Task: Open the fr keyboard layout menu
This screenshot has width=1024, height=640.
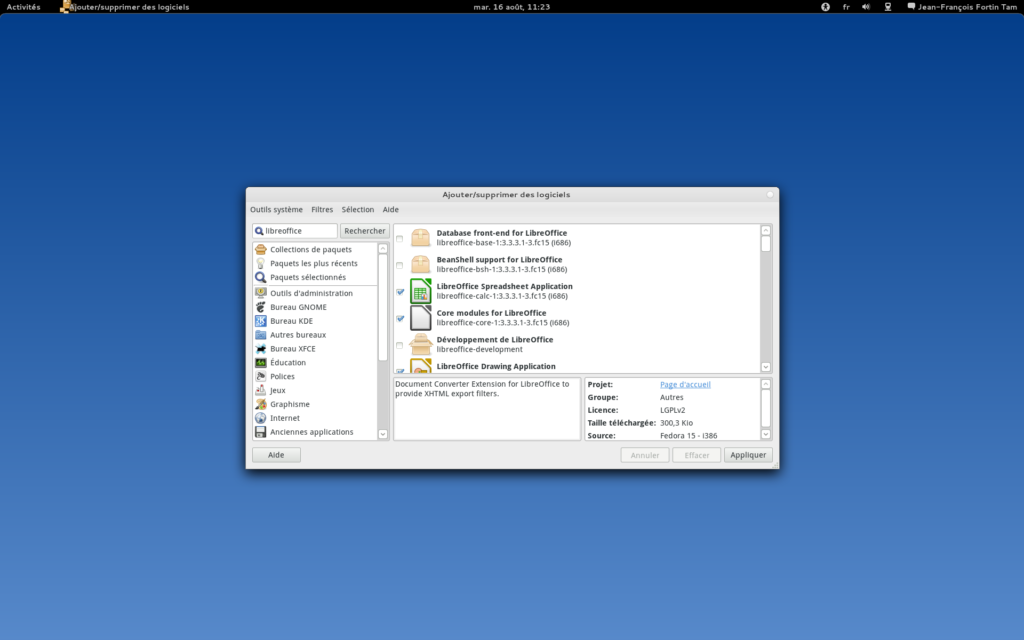Action: [846, 7]
